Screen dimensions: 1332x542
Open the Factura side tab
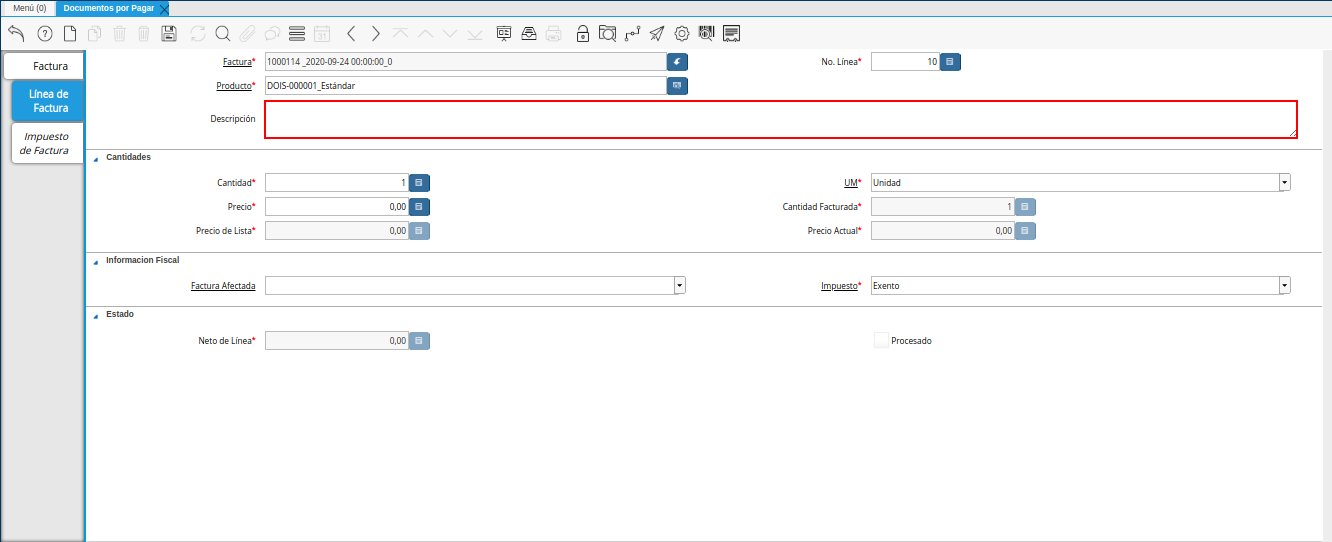pyautogui.click(x=44, y=66)
